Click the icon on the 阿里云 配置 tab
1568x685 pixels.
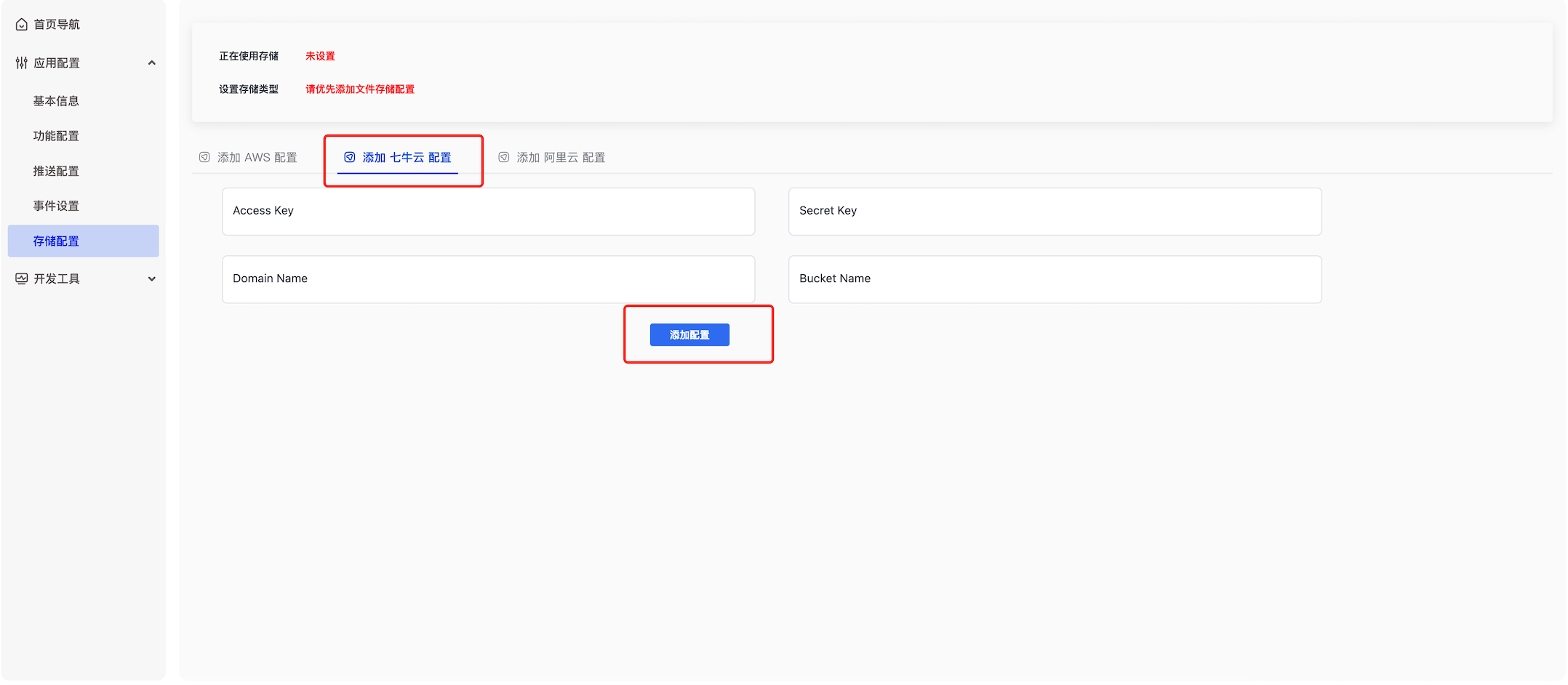point(503,157)
